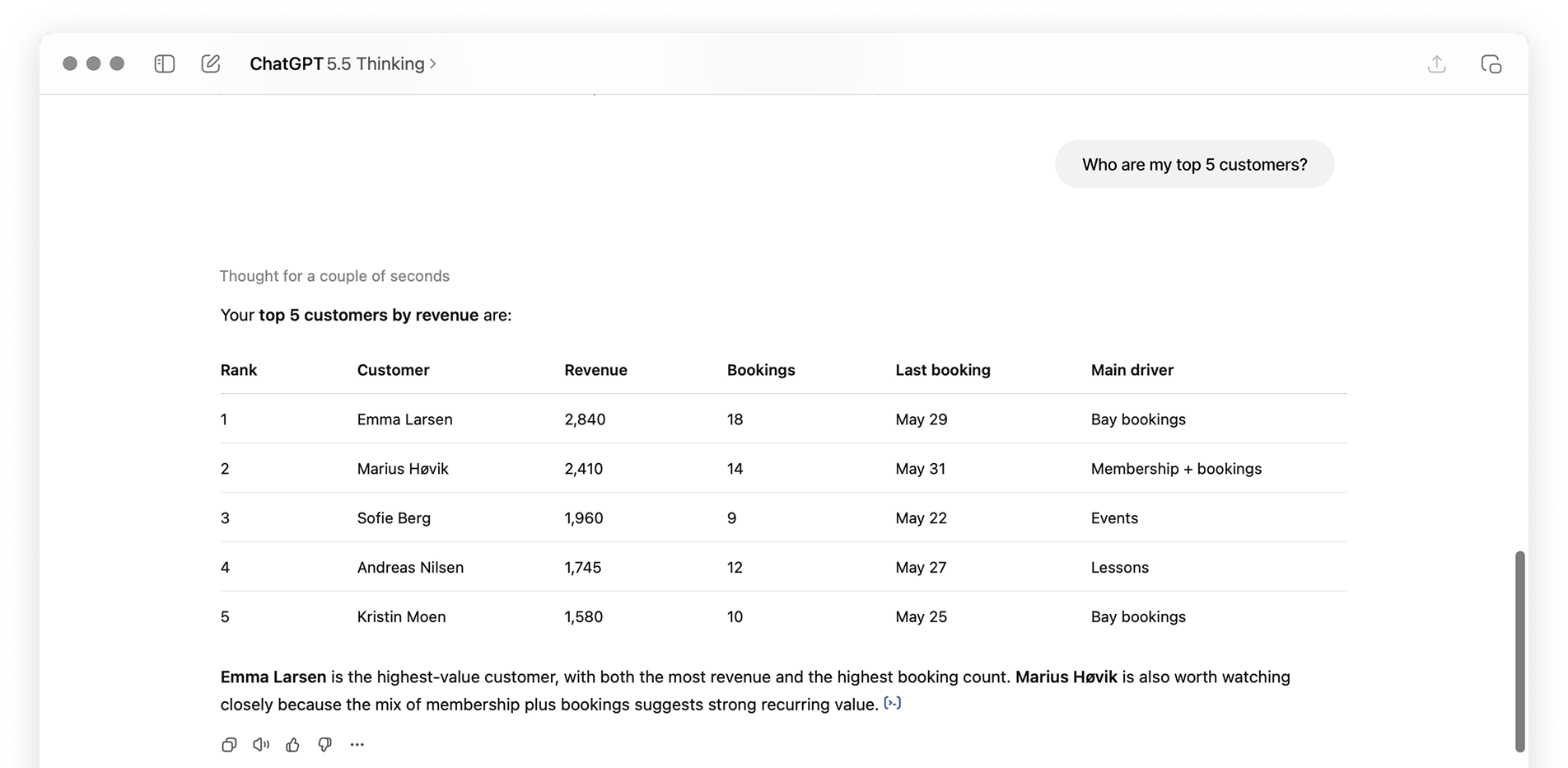Click the revenue value 1,960
This screenshot has width=1568, height=768.
[583, 518]
